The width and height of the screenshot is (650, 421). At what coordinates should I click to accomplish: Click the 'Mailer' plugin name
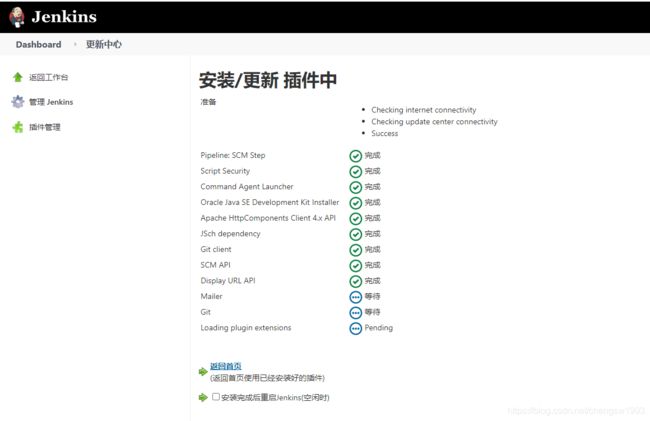[x=211, y=296]
